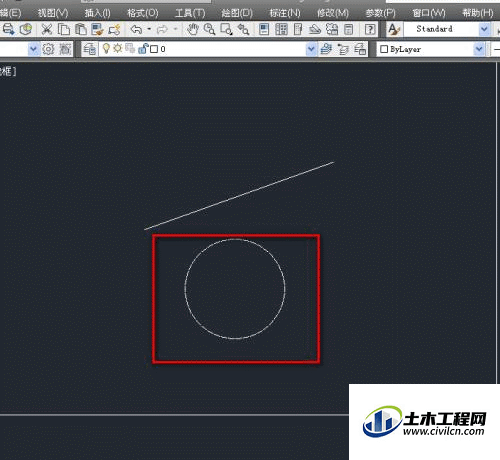Toggle layer 0 freeze sun icon
Screen dimensions: 500x460
pyautogui.click(x=117, y=48)
